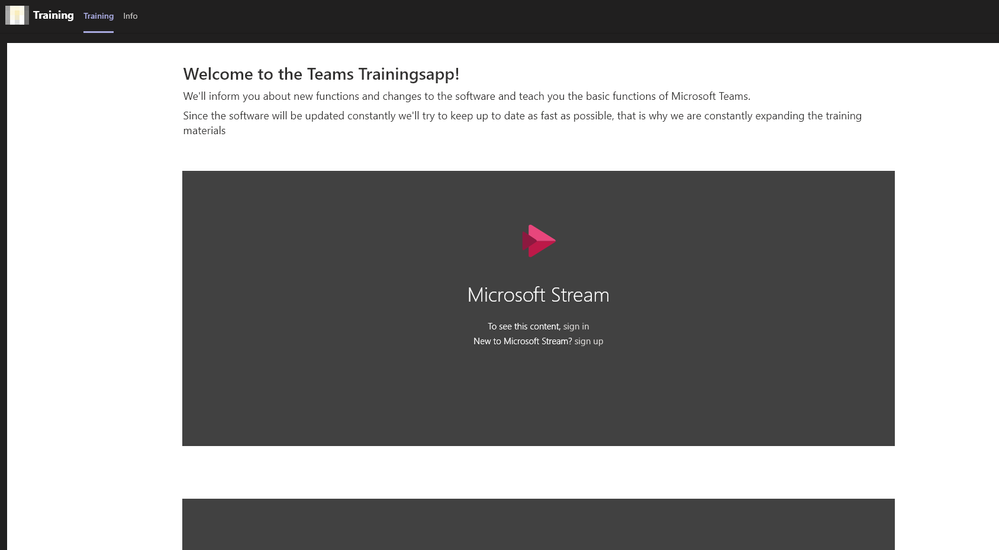This screenshot has width=999, height=550.
Task: Click the 'Microsoft Stream' title text
Action: (538, 294)
